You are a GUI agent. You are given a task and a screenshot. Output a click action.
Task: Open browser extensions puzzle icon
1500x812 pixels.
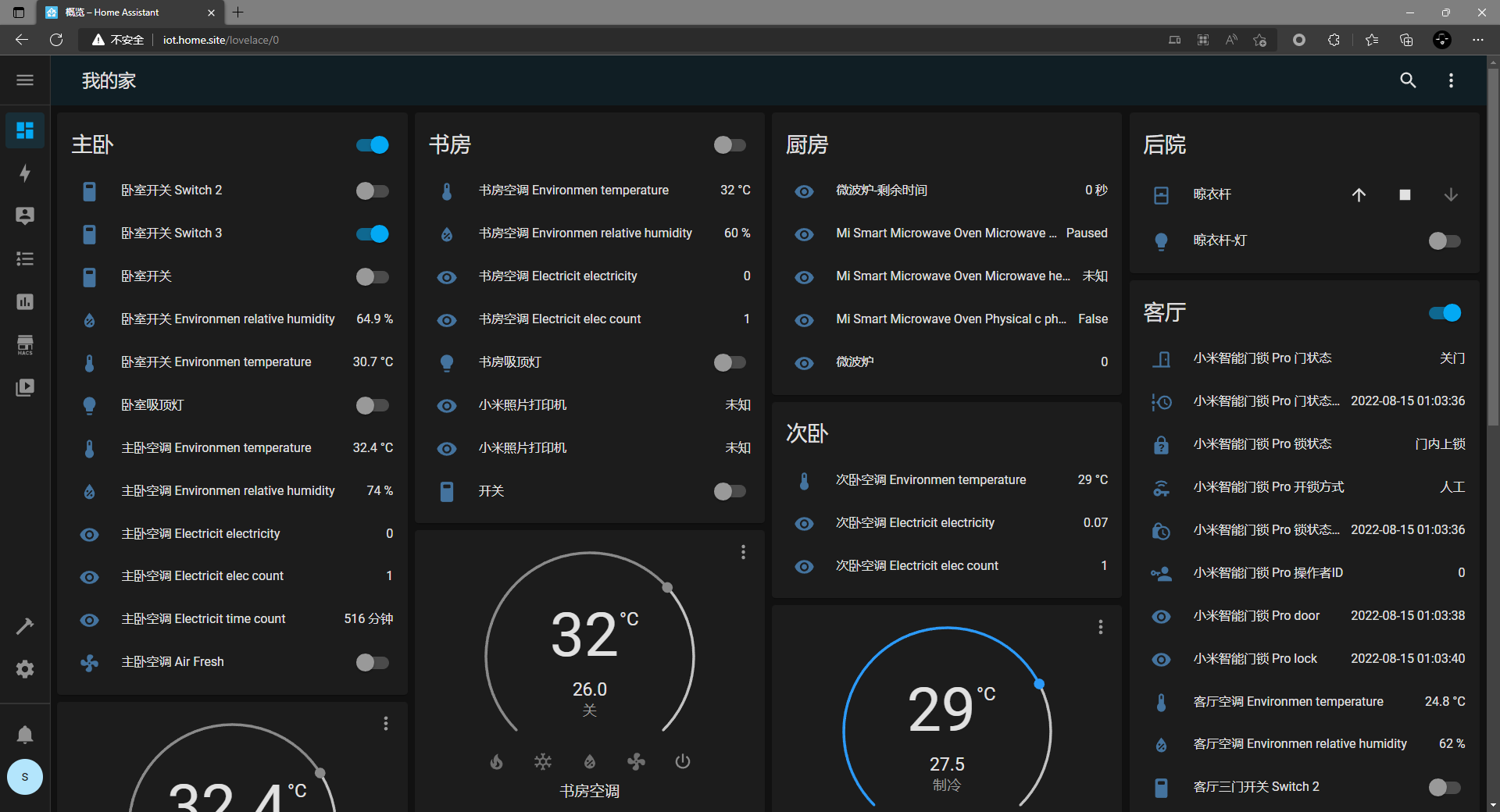tap(1334, 40)
